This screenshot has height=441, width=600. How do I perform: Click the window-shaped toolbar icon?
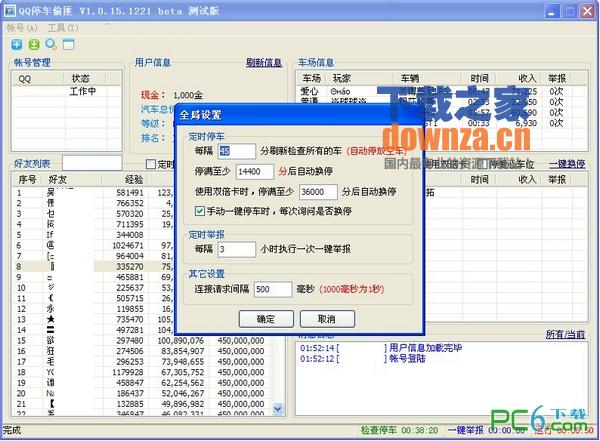(x=68, y=45)
